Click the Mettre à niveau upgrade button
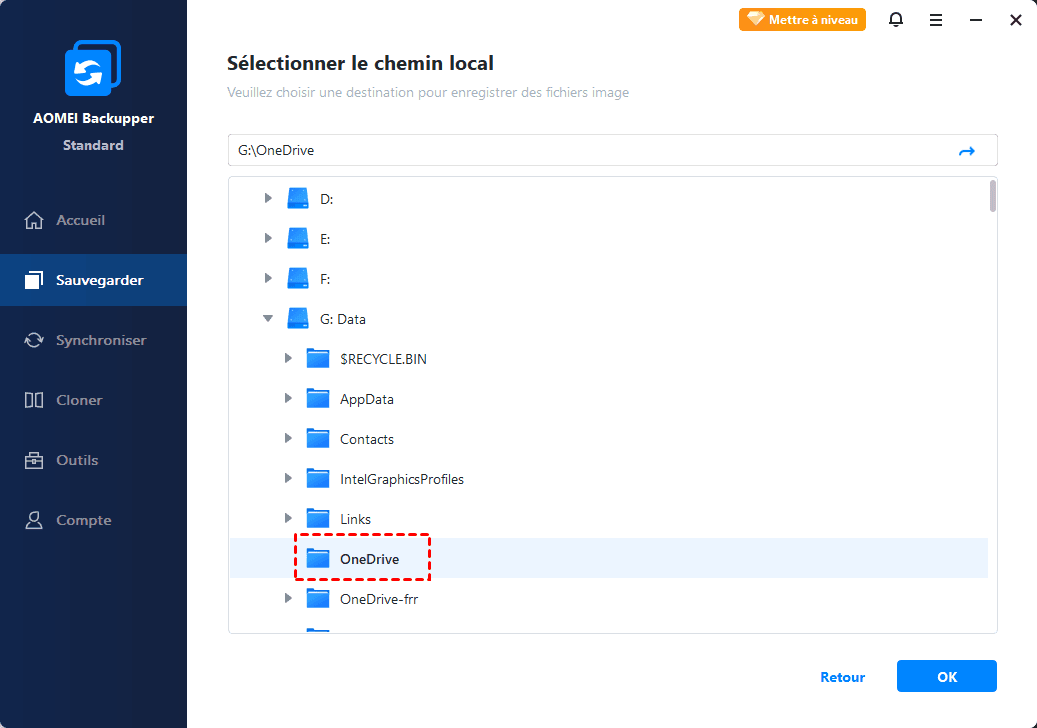Image resolution: width=1037 pixels, height=728 pixels. pyautogui.click(x=802, y=20)
